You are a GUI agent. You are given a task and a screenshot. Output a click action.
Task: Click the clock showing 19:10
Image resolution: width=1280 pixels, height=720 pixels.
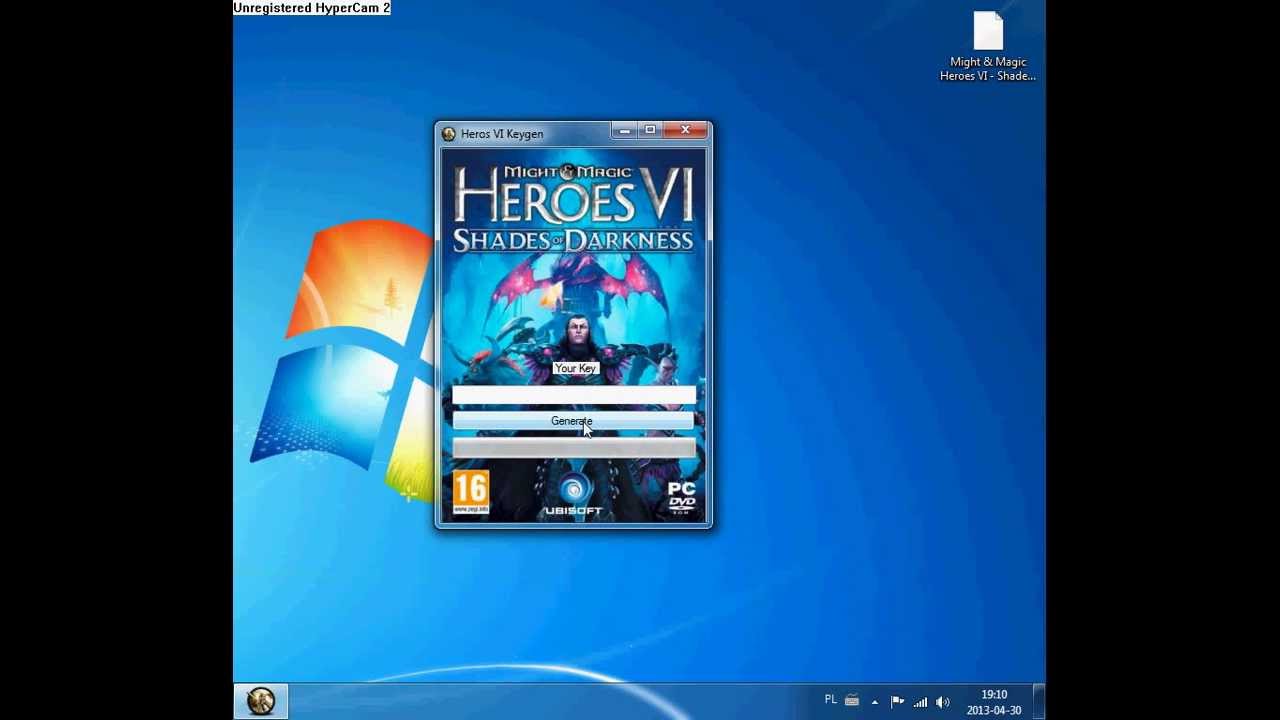point(994,702)
